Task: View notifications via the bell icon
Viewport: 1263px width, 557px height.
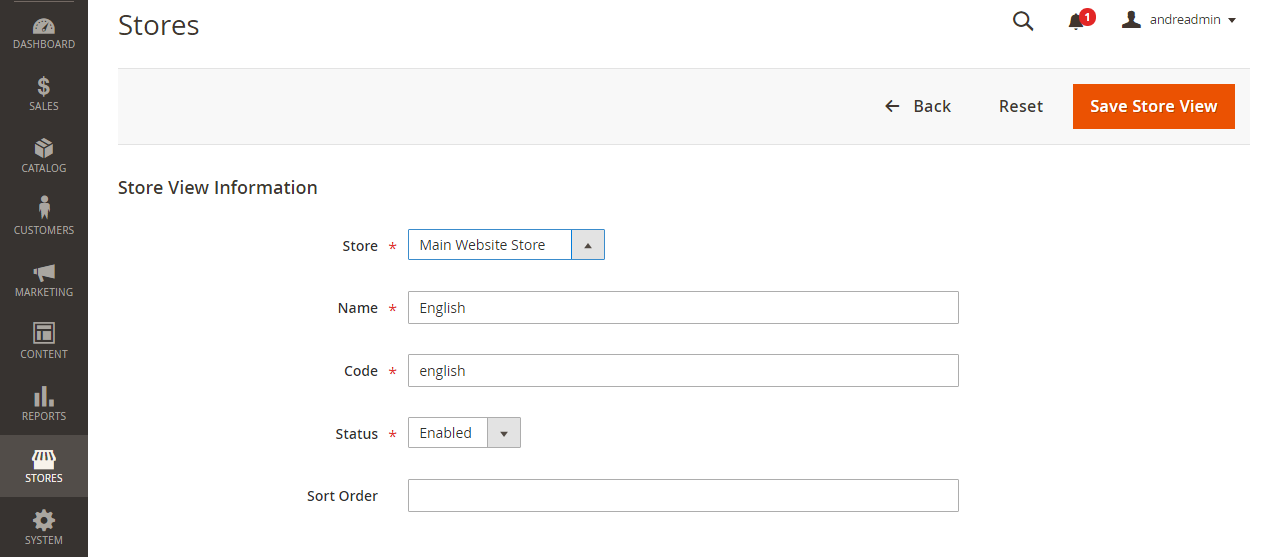Action: coord(1077,21)
